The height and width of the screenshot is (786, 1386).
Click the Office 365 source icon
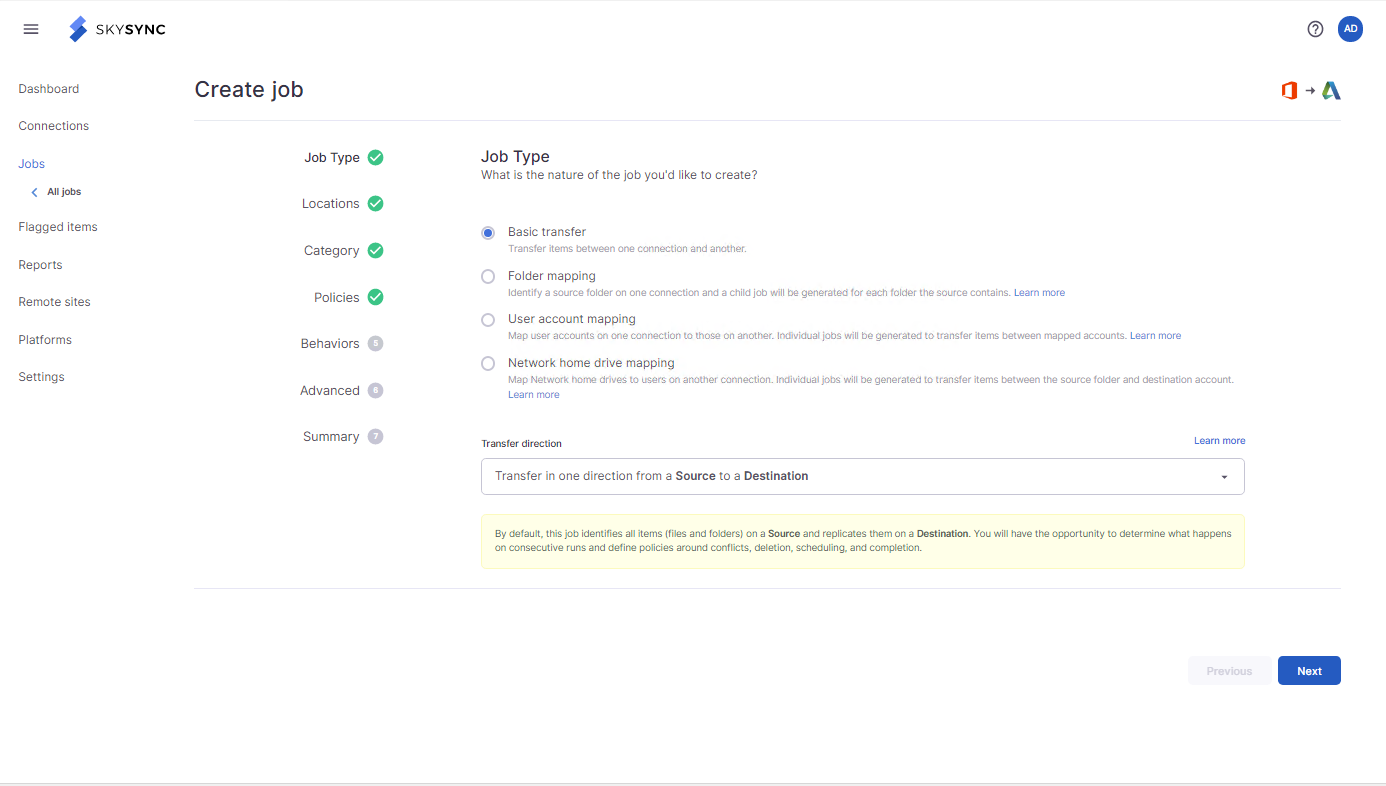point(1289,91)
